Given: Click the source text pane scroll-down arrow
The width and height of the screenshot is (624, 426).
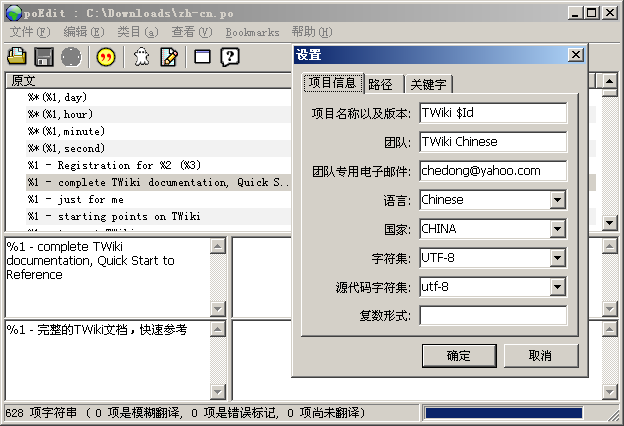Looking at the screenshot, I should point(217,309).
